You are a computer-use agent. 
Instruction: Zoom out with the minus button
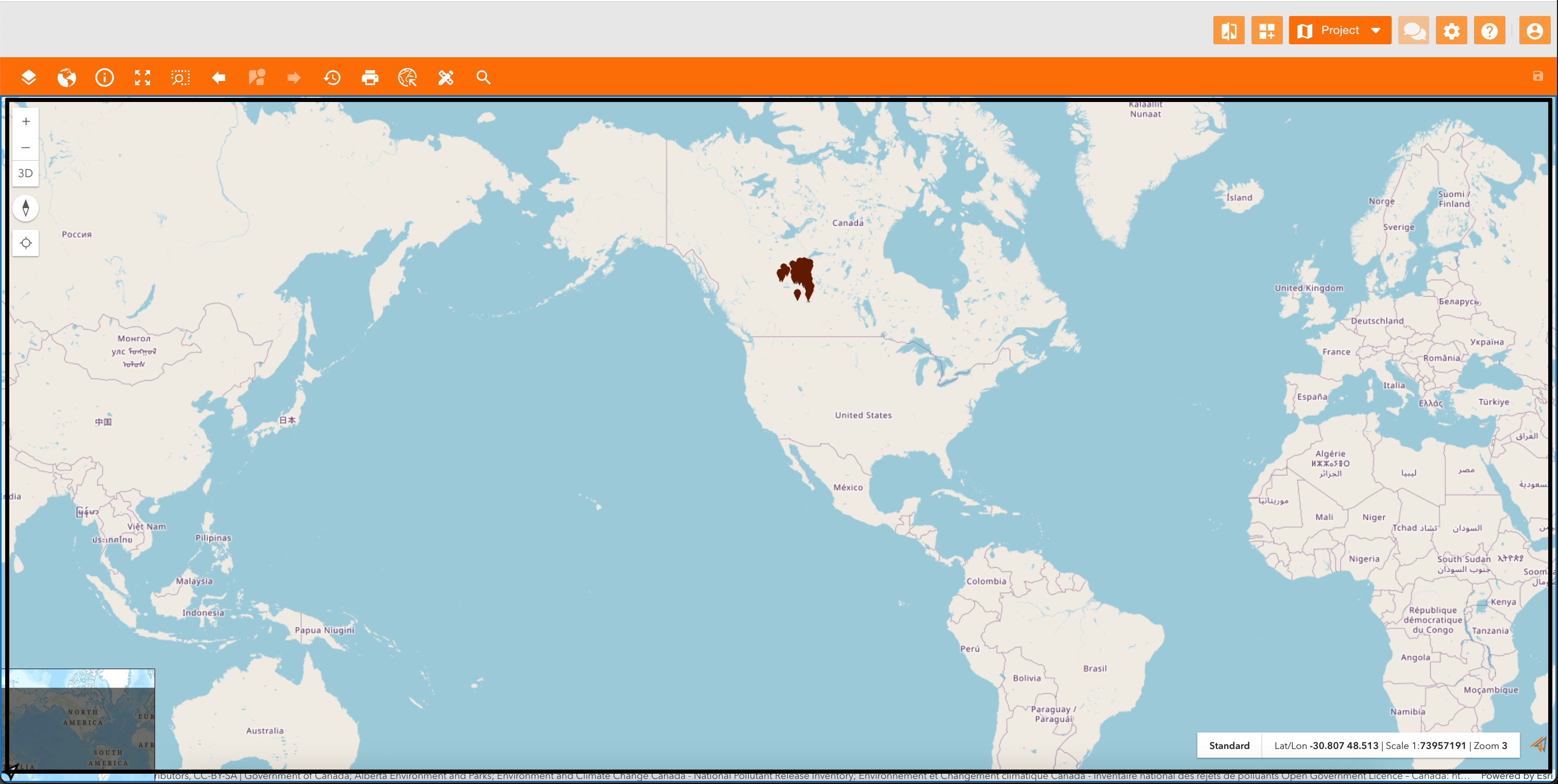[25, 147]
